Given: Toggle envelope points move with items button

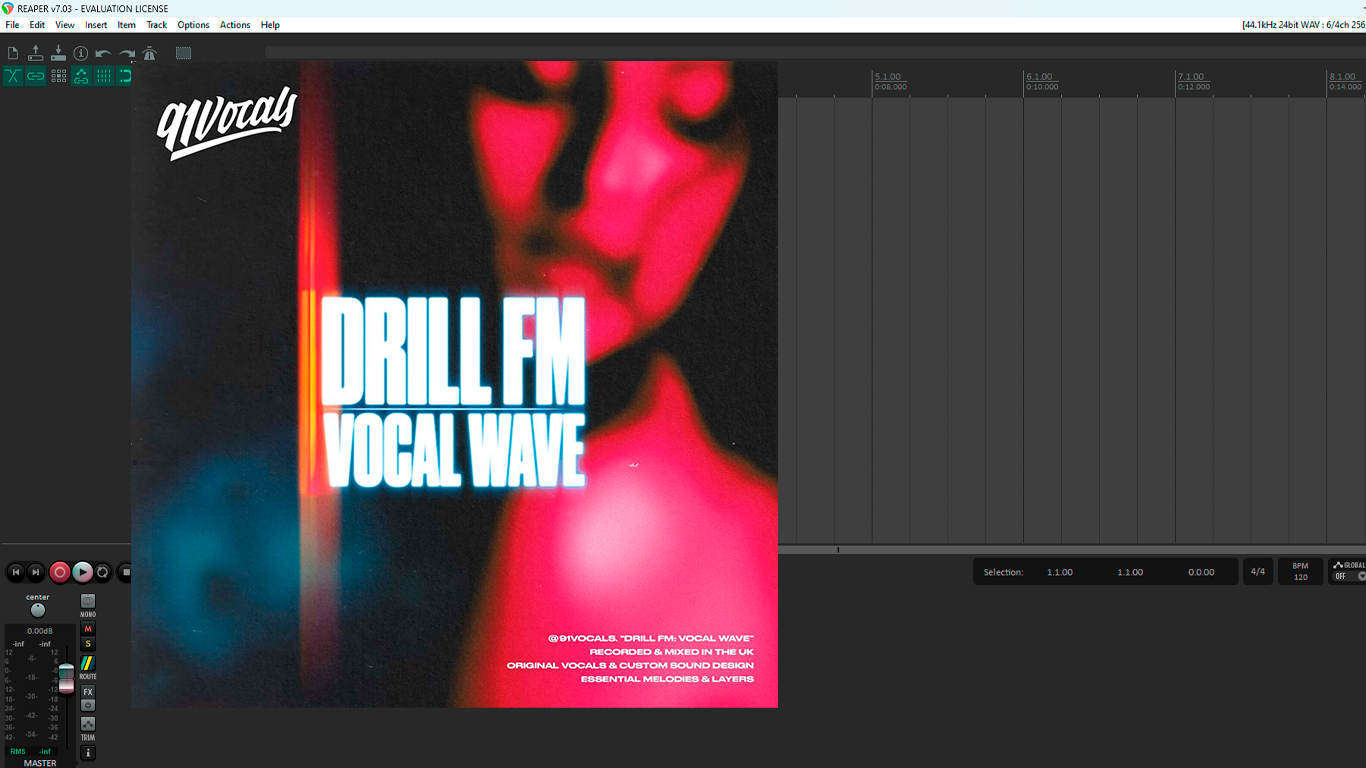Looking at the screenshot, I should [81, 76].
